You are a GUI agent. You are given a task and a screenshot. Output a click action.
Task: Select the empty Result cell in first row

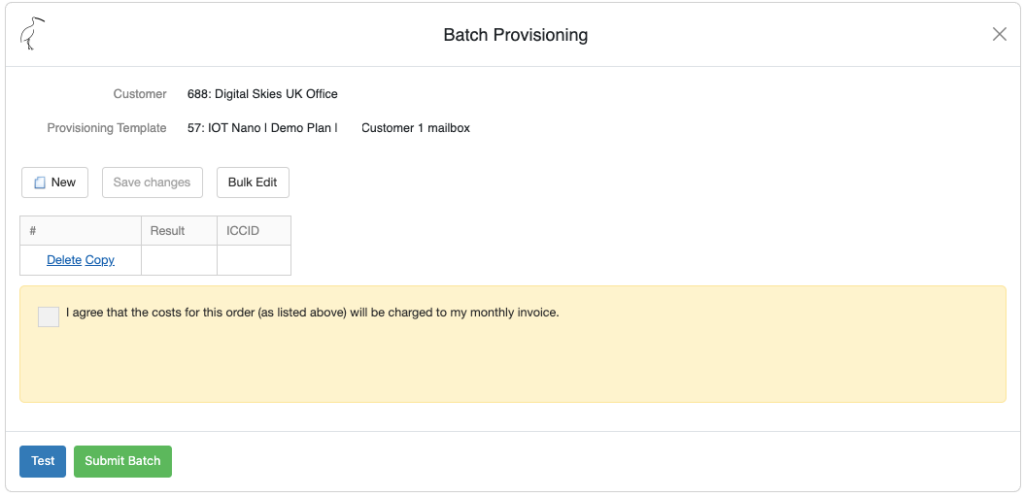tap(179, 260)
